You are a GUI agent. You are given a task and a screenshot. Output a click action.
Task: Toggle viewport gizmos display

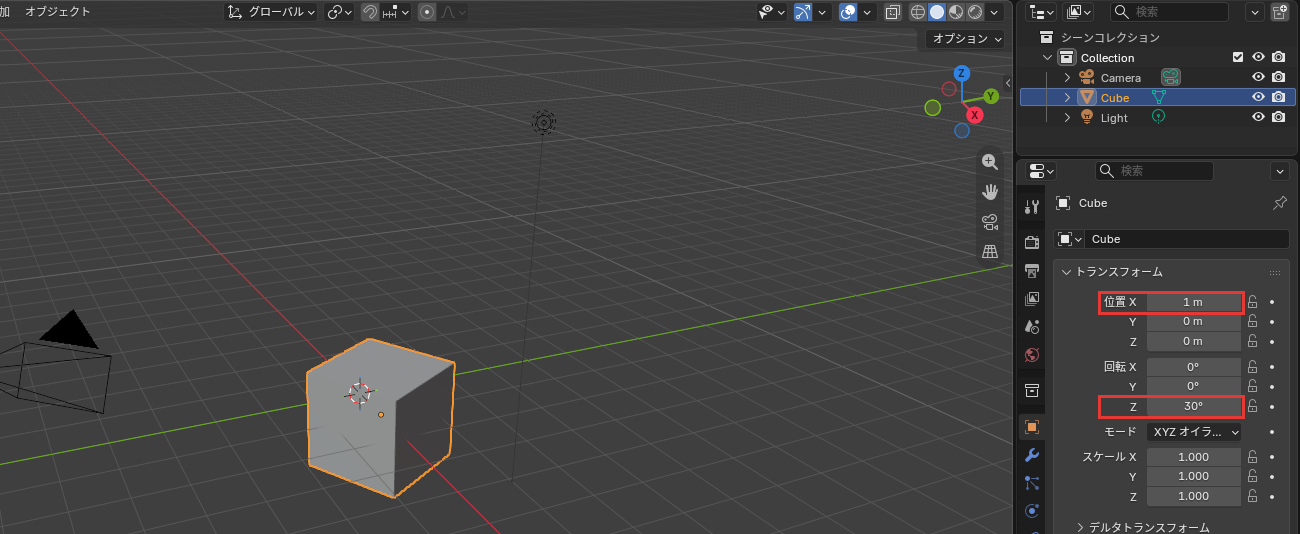(x=803, y=12)
